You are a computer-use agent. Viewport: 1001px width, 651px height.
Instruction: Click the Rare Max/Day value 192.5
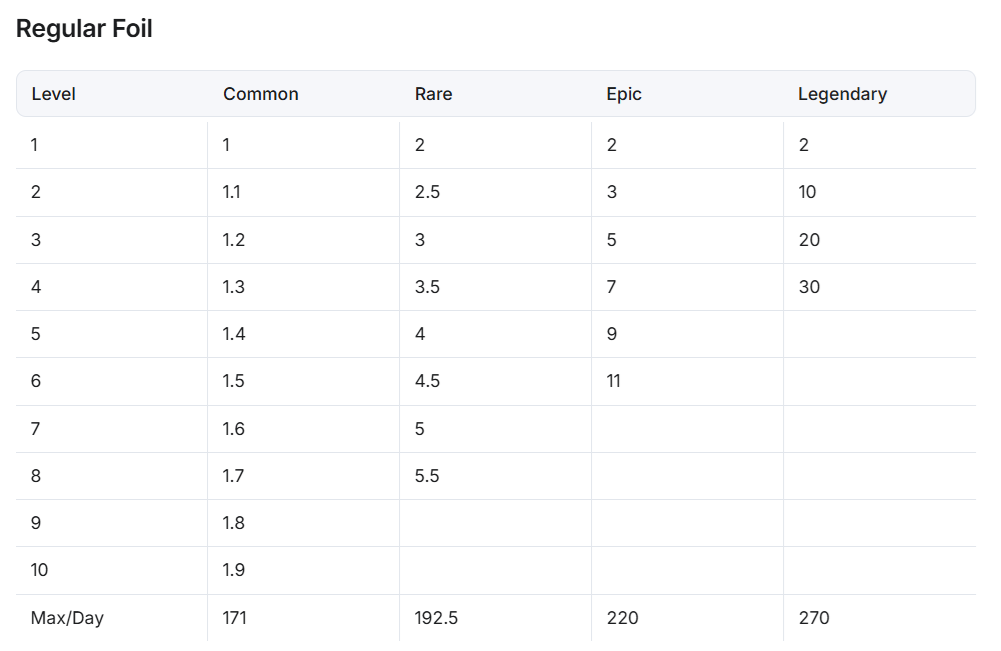click(x=436, y=618)
